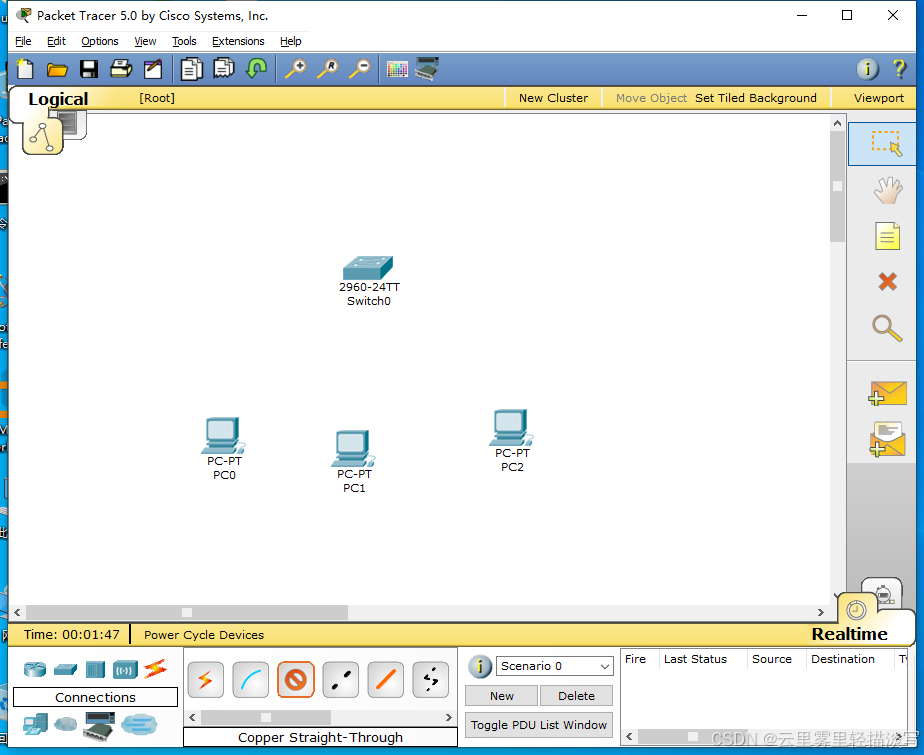Image resolution: width=924 pixels, height=755 pixels.
Task: Click New scenario button
Action: [x=501, y=695]
